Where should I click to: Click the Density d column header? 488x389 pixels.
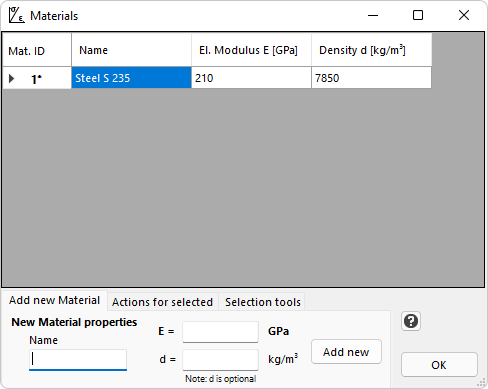[371, 50]
